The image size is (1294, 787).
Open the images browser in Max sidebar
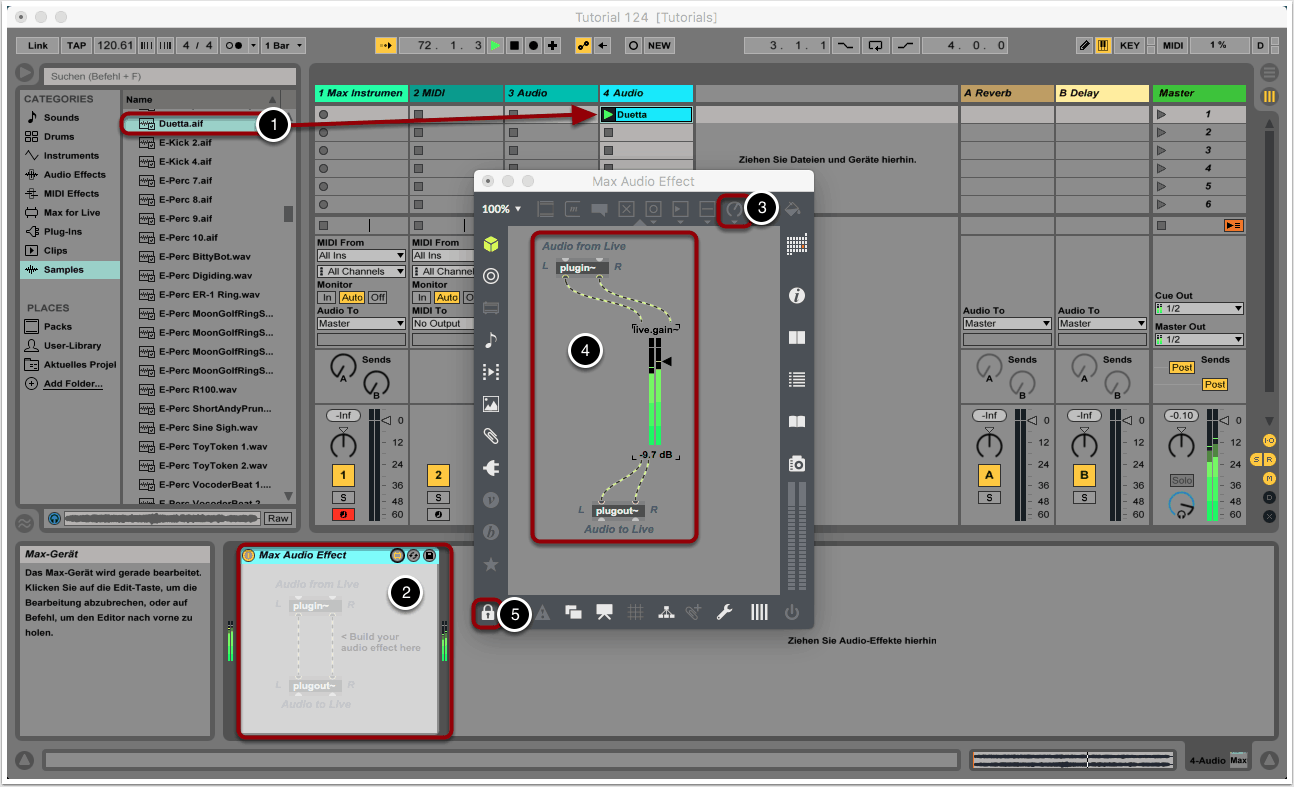click(x=490, y=404)
